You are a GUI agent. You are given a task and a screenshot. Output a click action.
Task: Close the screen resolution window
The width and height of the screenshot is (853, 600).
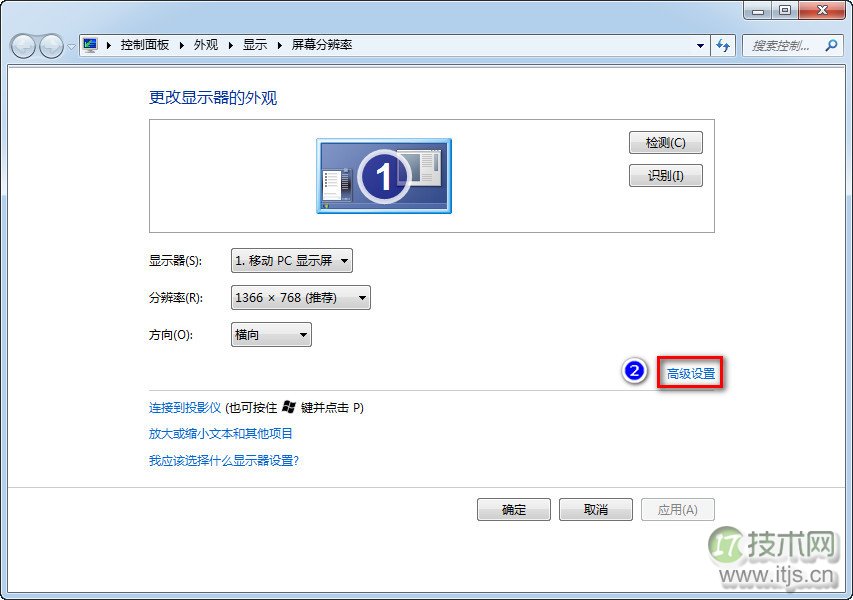(822, 10)
